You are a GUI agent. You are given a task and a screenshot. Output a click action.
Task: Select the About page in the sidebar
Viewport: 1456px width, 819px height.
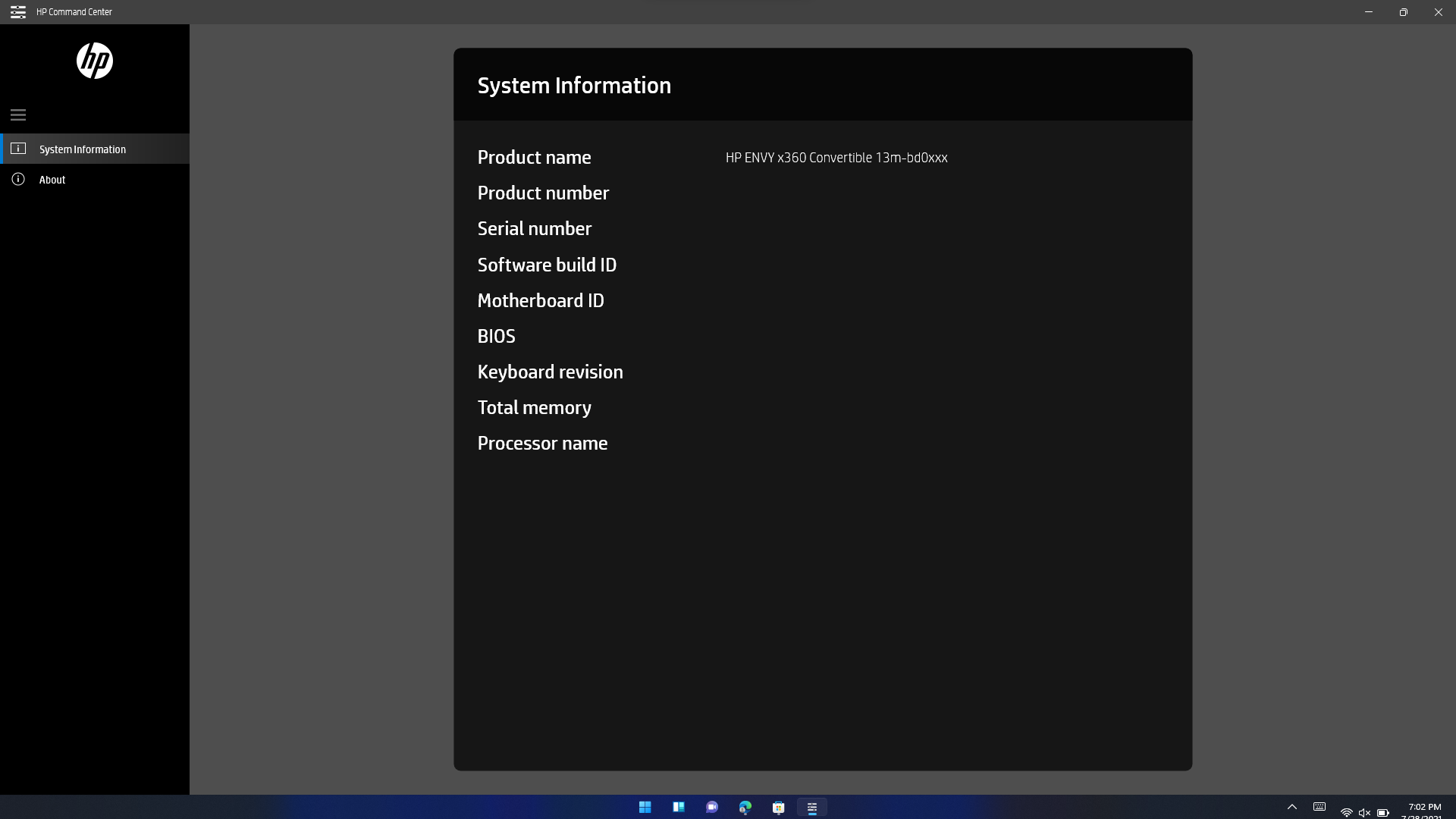(53, 180)
